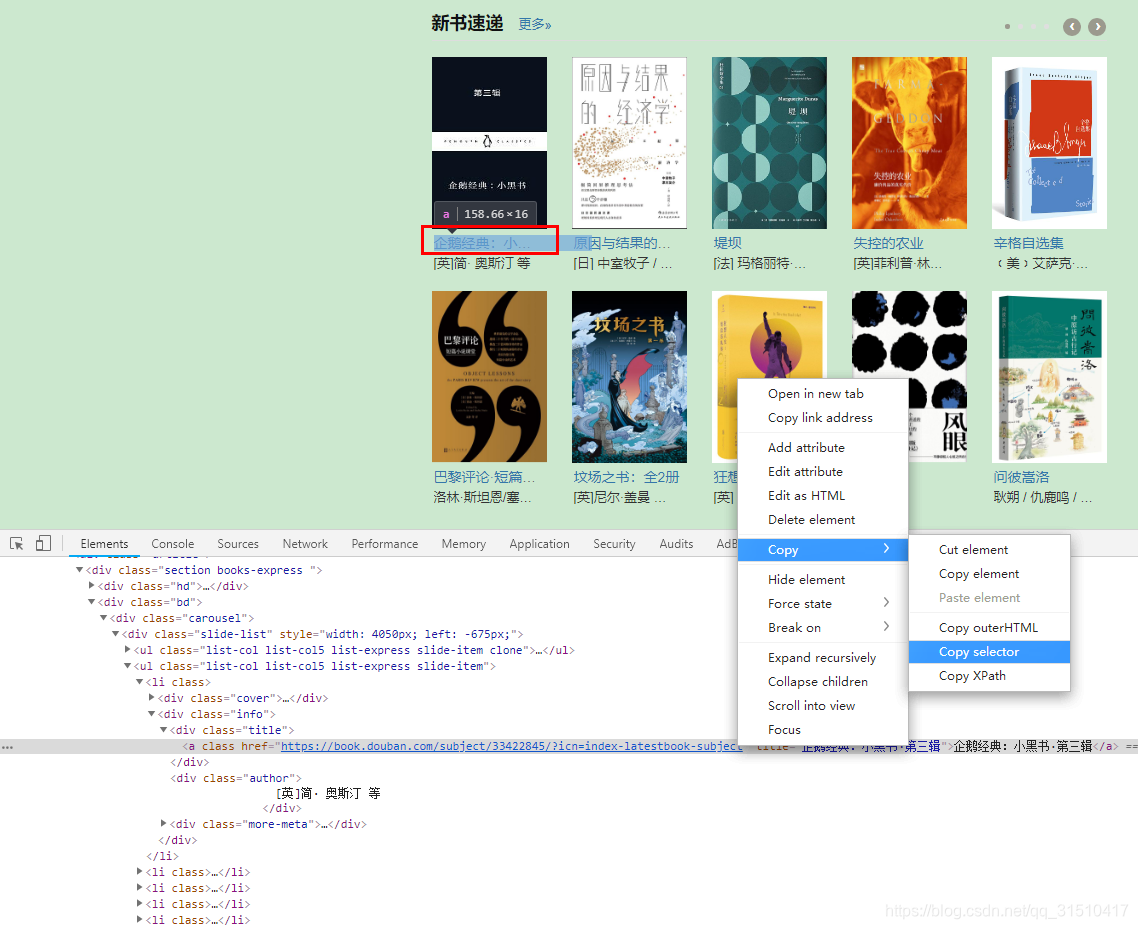Open book link 辛格自选集
1138x929 pixels.
(x=1028, y=243)
